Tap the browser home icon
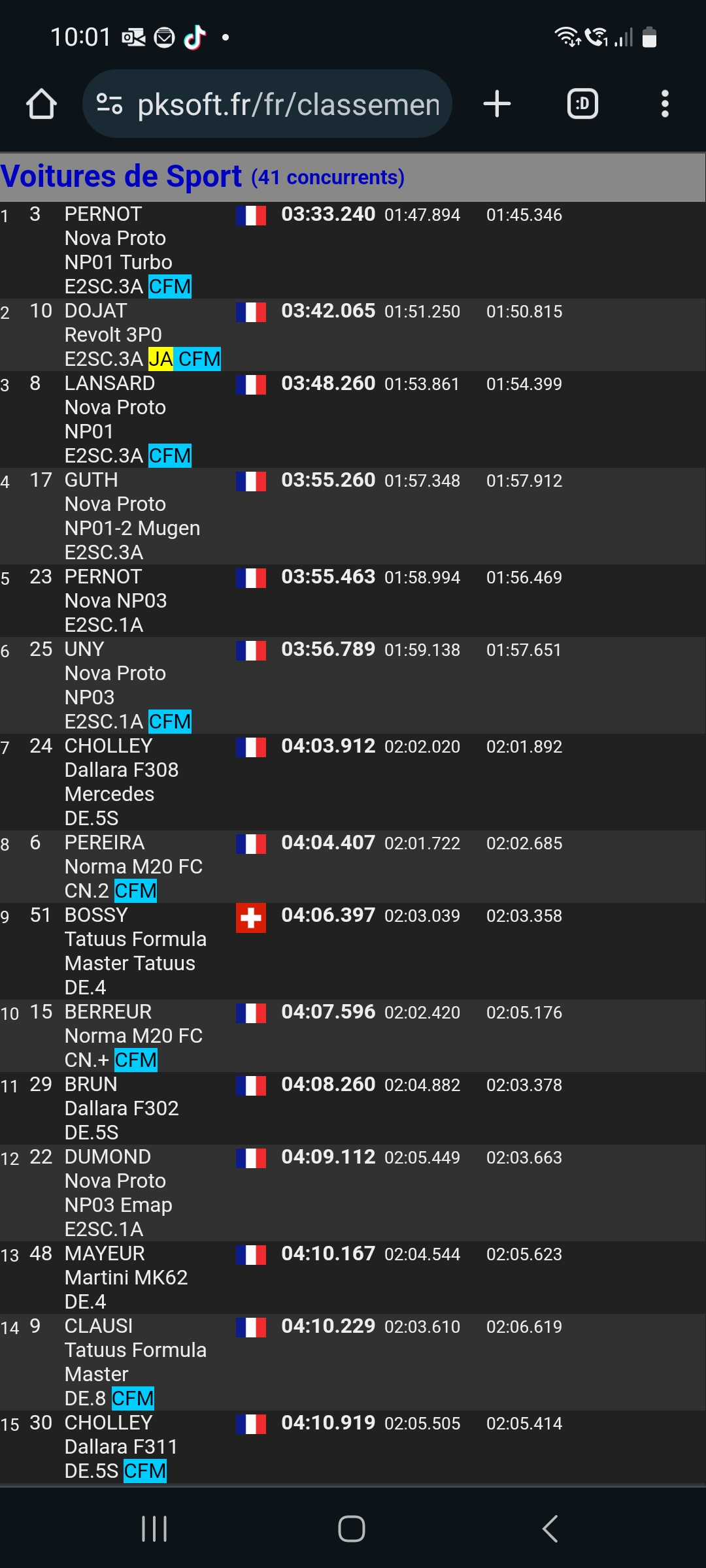706x1568 pixels. (x=41, y=104)
